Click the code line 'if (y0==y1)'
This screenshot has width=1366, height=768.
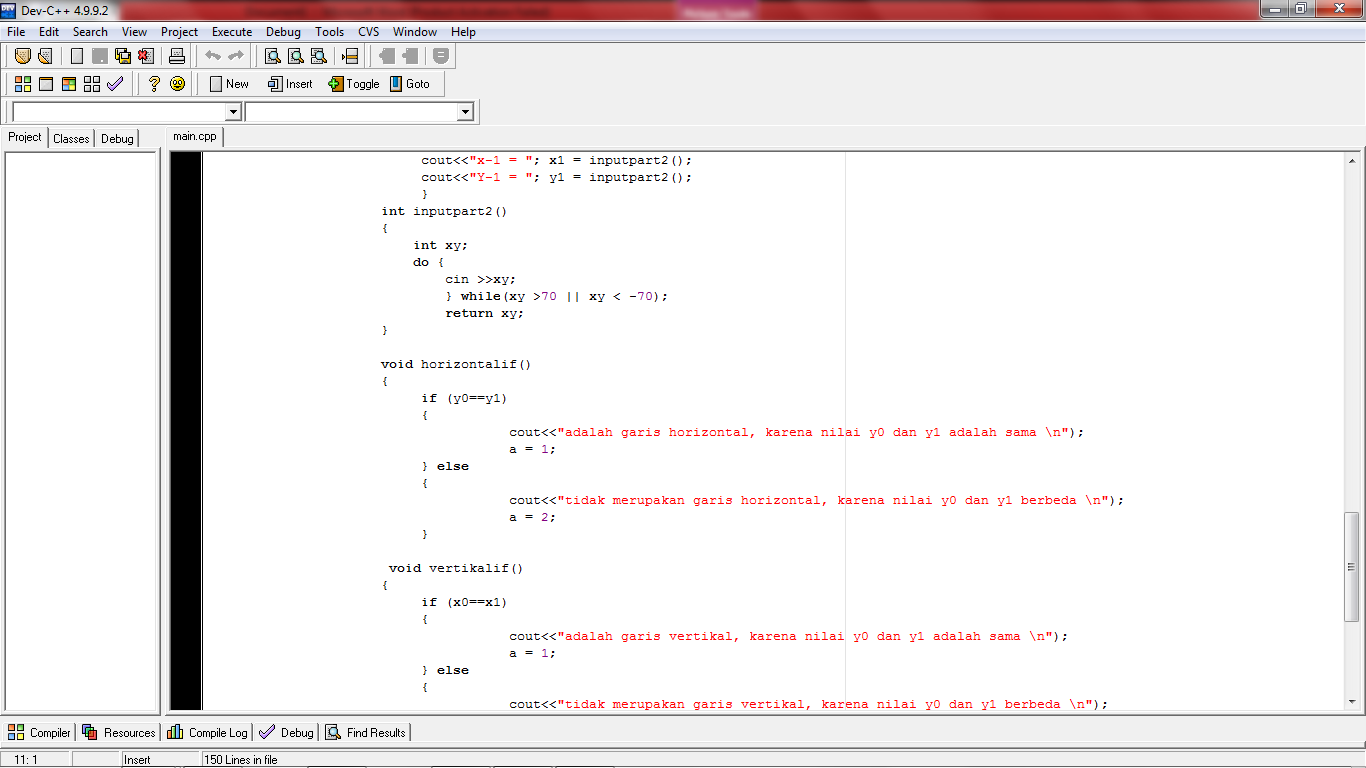click(x=464, y=398)
